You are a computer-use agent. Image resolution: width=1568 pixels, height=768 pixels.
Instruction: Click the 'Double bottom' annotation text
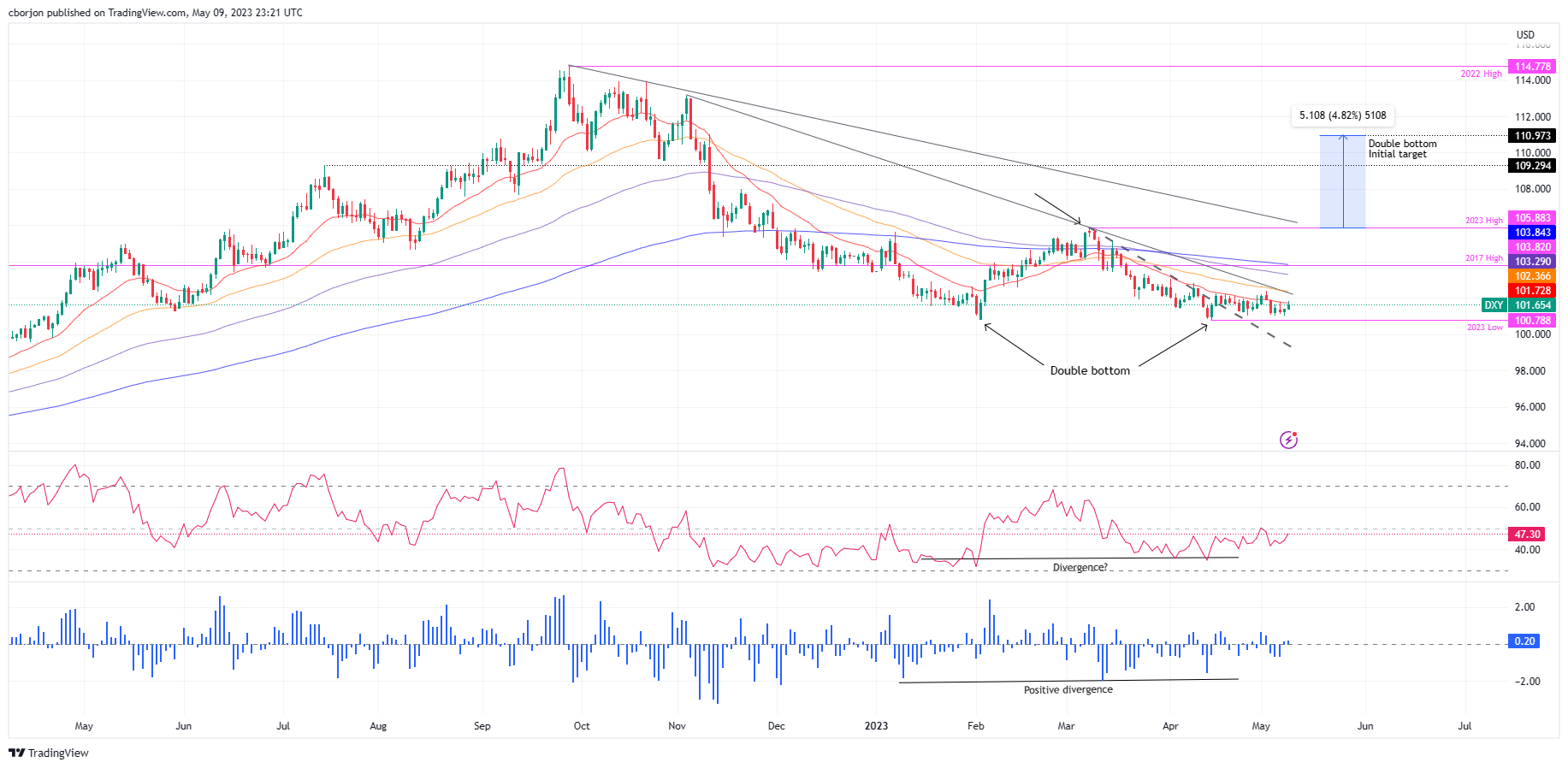1090,371
